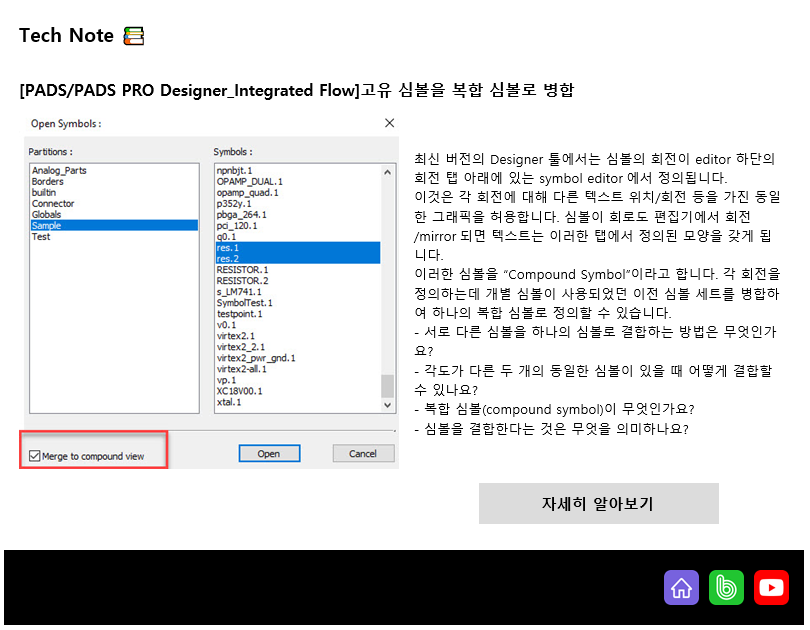
Task: Select symbol virtex2.1
Action: (x=298, y=336)
